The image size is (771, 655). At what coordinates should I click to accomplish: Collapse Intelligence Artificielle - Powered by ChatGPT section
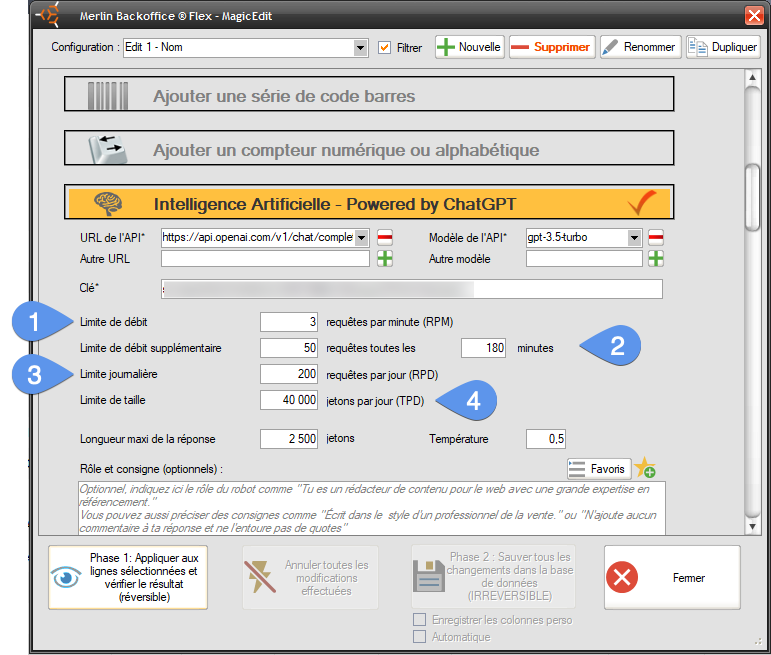(369, 202)
